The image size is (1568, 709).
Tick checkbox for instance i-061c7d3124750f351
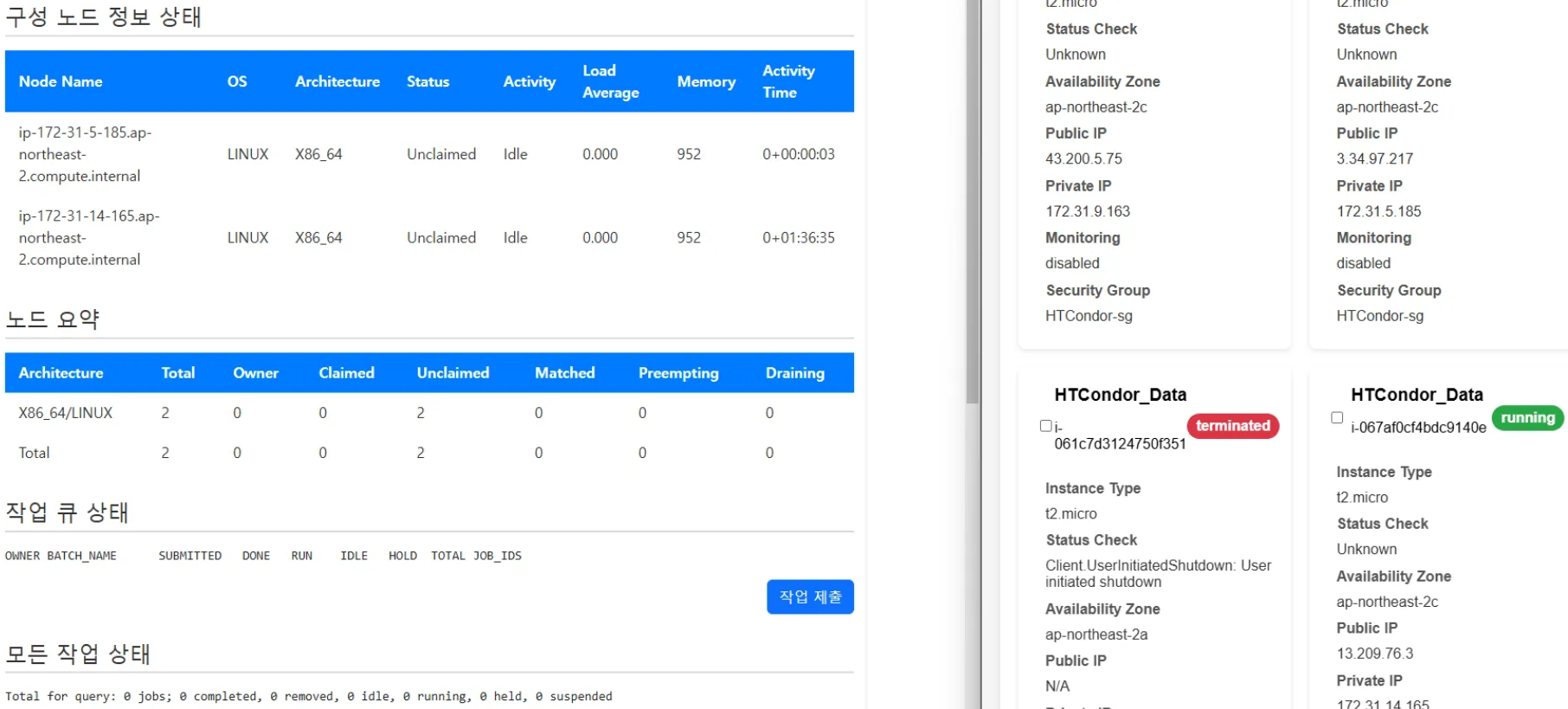tap(1045, 426)
